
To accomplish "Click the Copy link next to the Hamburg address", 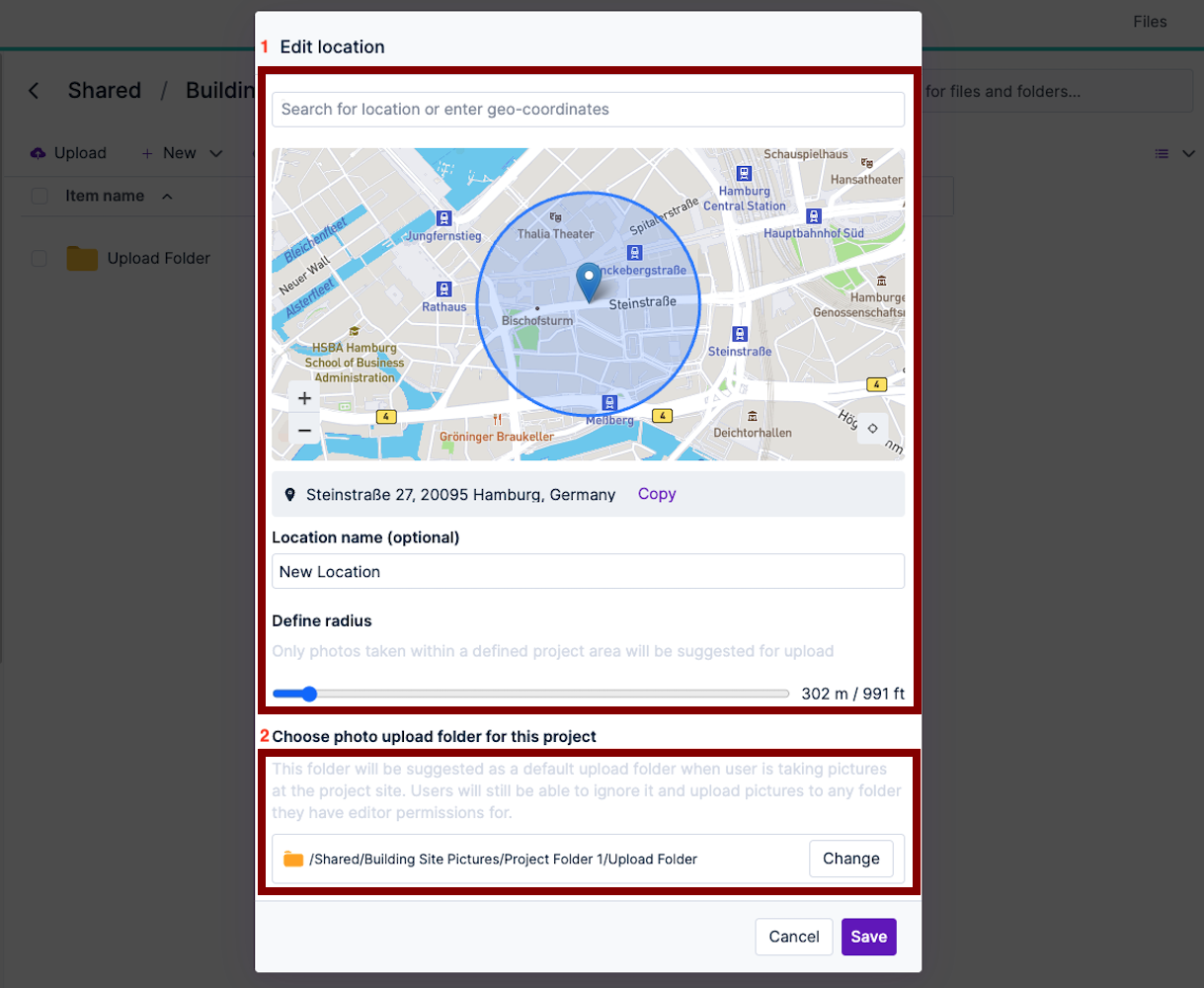I will [656, 494].
